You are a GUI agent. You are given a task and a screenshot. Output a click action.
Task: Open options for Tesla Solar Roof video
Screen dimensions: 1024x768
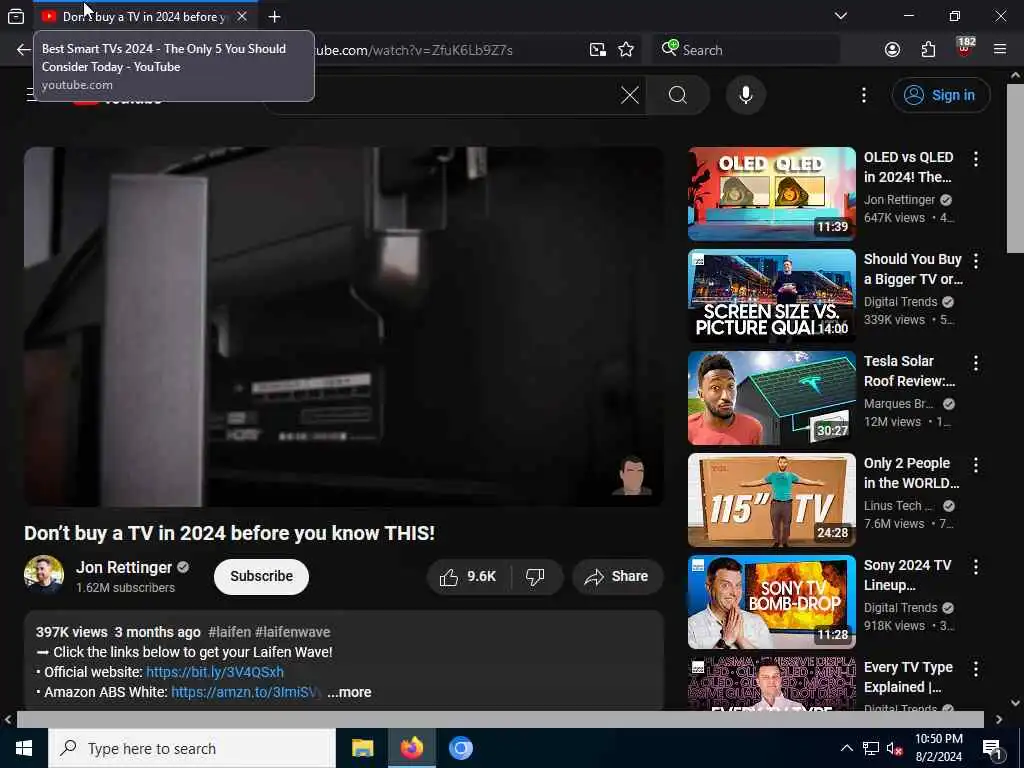click(976, 362)
